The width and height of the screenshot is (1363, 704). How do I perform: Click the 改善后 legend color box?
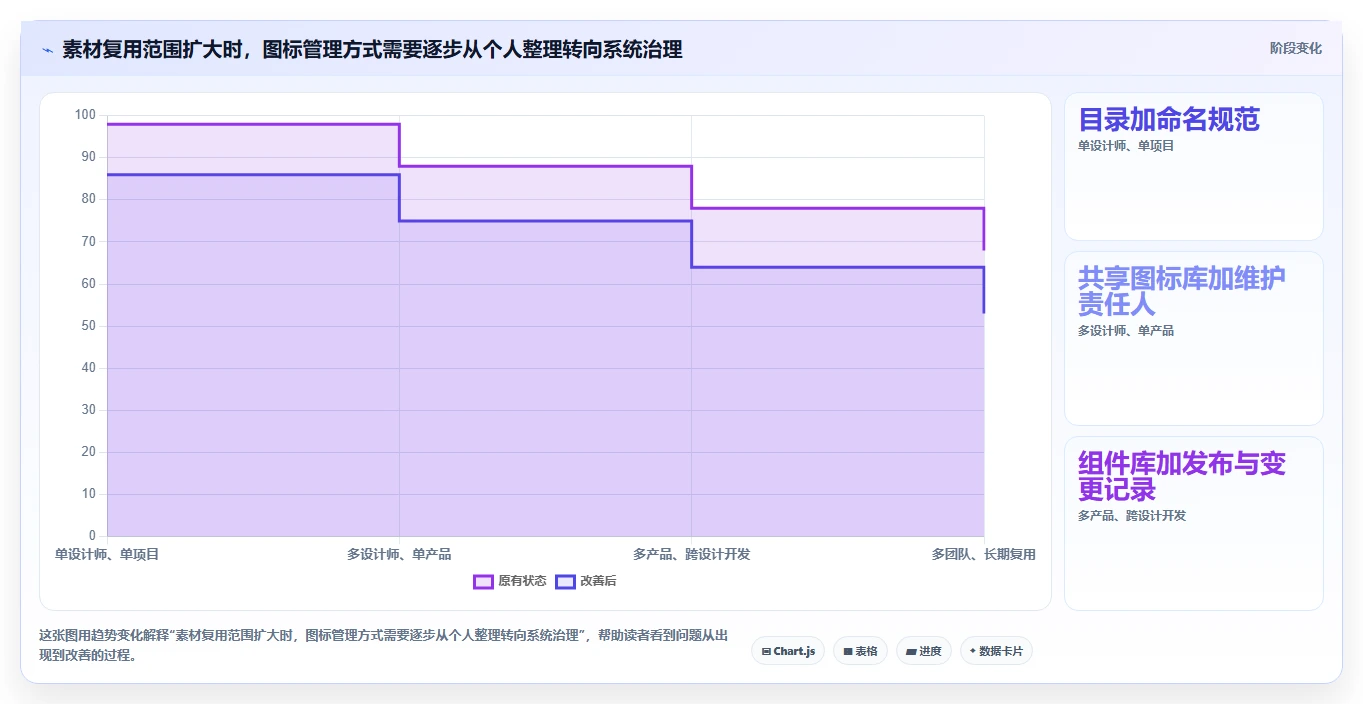tap(565, 581)
